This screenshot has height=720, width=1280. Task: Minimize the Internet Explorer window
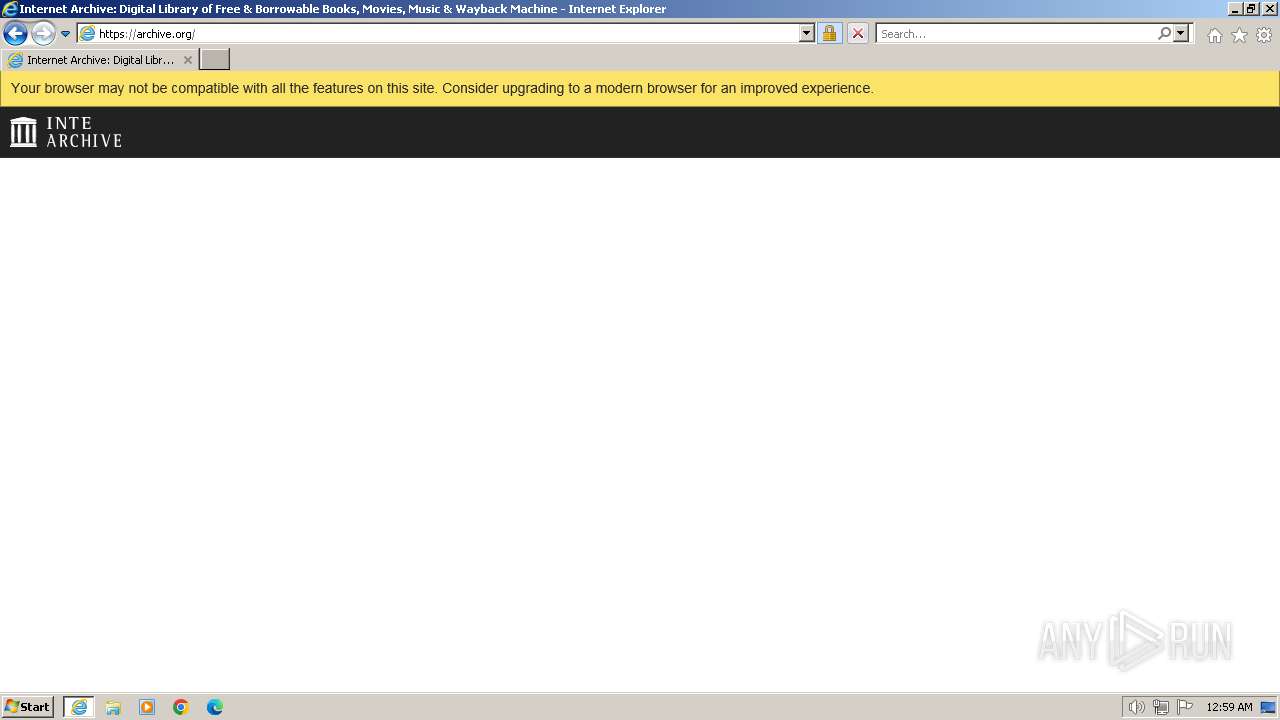(1235, 9)
